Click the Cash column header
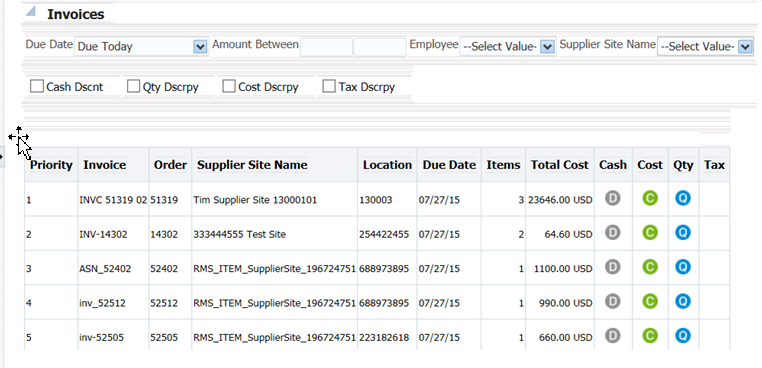The height and width of the screenshot is (368, 762). click(x=613, y=165)
